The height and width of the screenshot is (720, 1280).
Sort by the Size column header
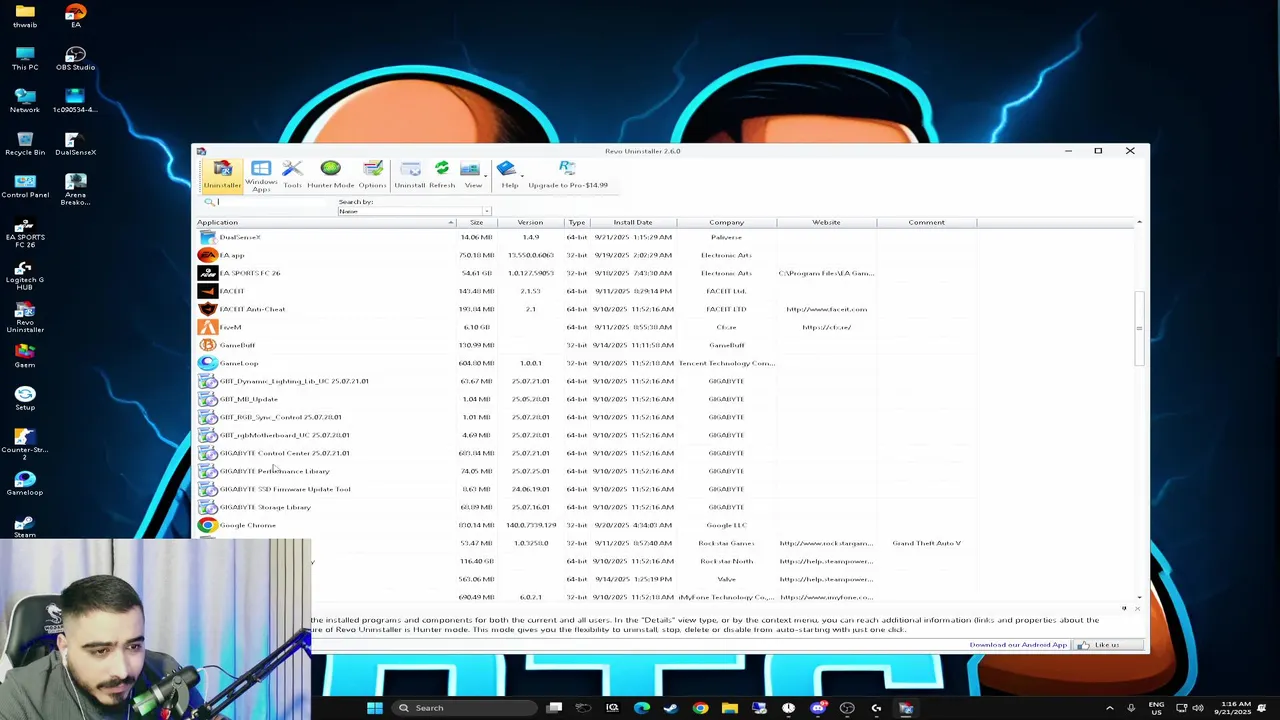477,222
